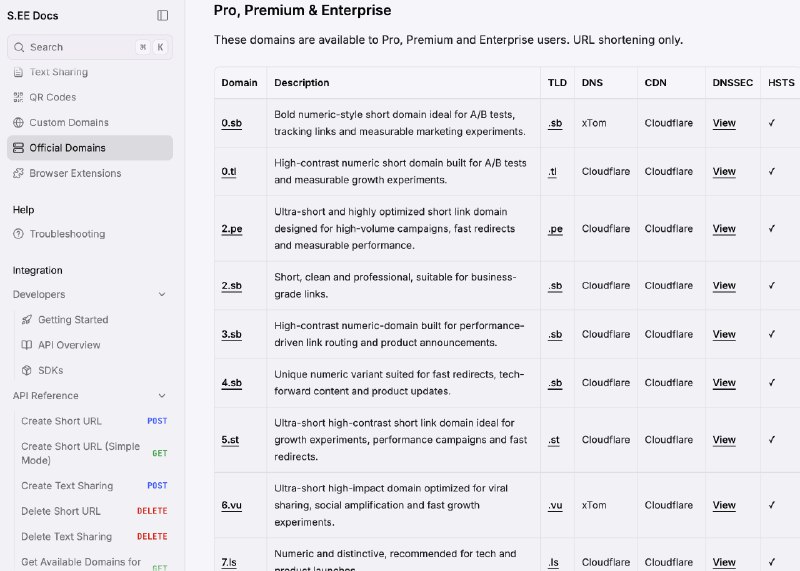Toggle the sidebar collapse icon
Screen dimensions: 800x571
point(163,15)
